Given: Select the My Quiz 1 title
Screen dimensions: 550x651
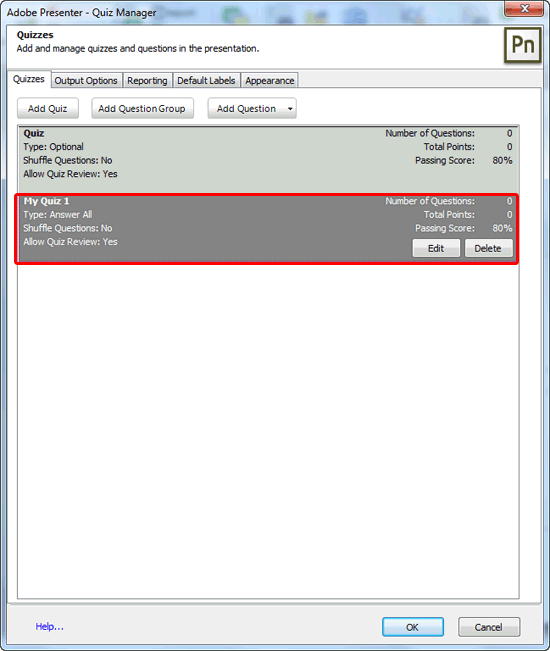Looking at the screenshot, I should [46, 201].
